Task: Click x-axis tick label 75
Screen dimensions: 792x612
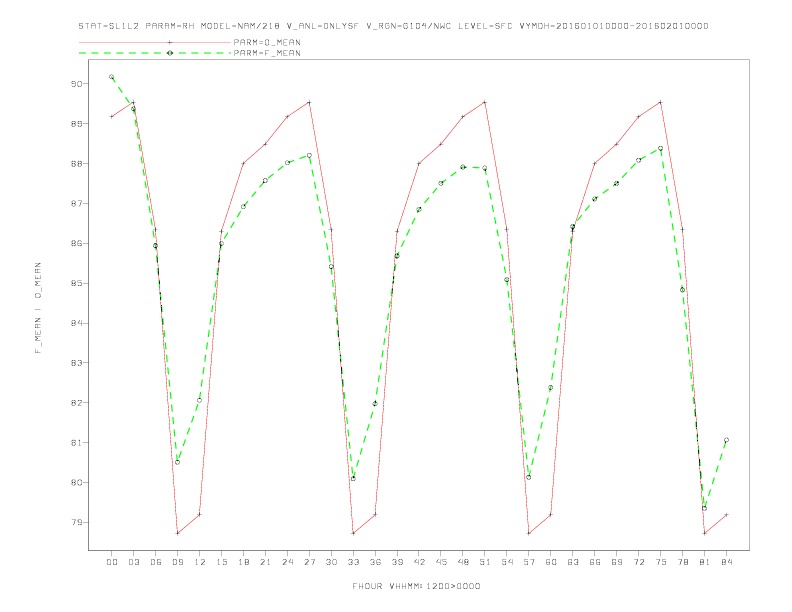Action: [x=661, y=562]
